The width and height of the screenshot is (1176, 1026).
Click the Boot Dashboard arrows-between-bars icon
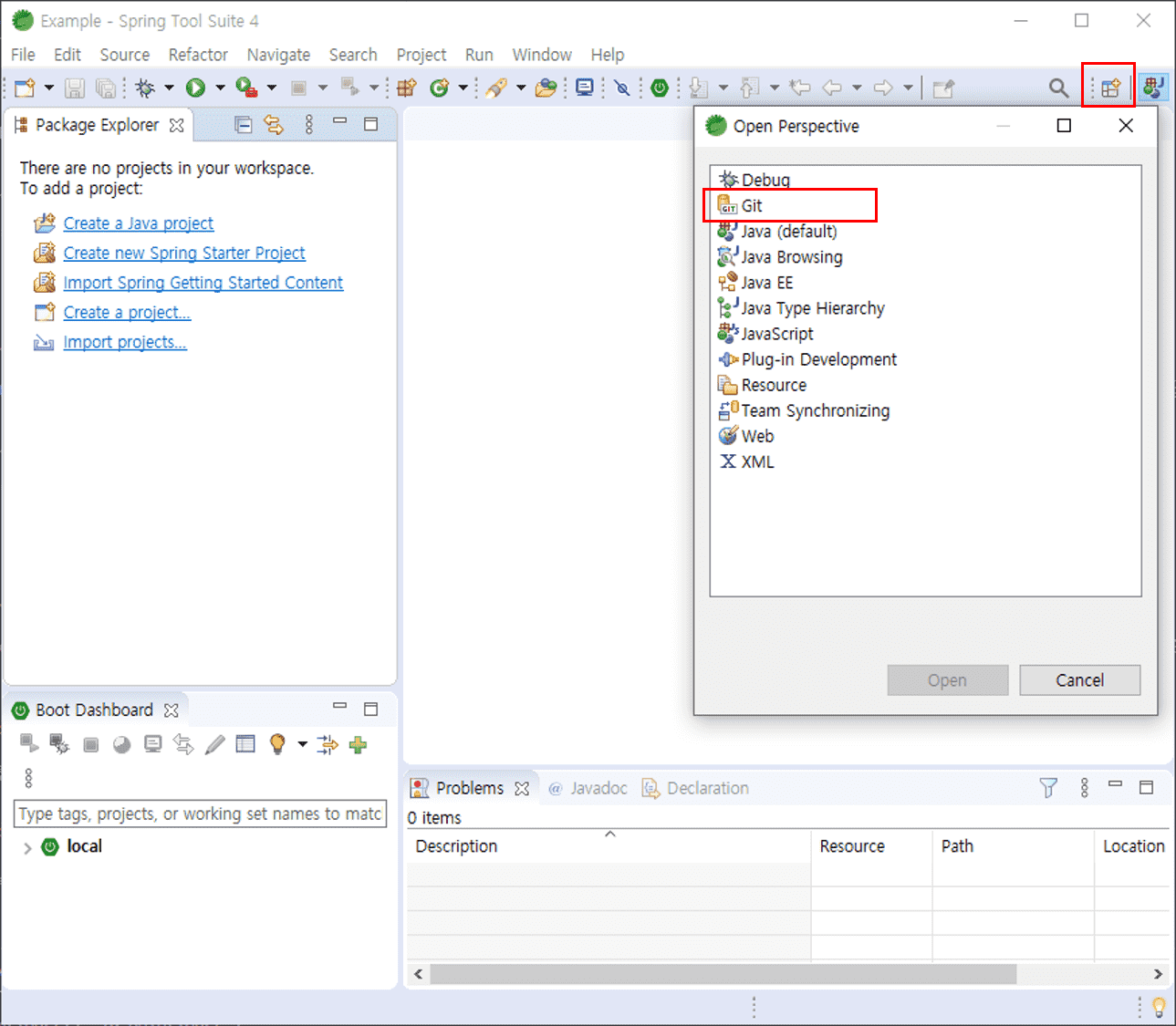pos(327,745)
